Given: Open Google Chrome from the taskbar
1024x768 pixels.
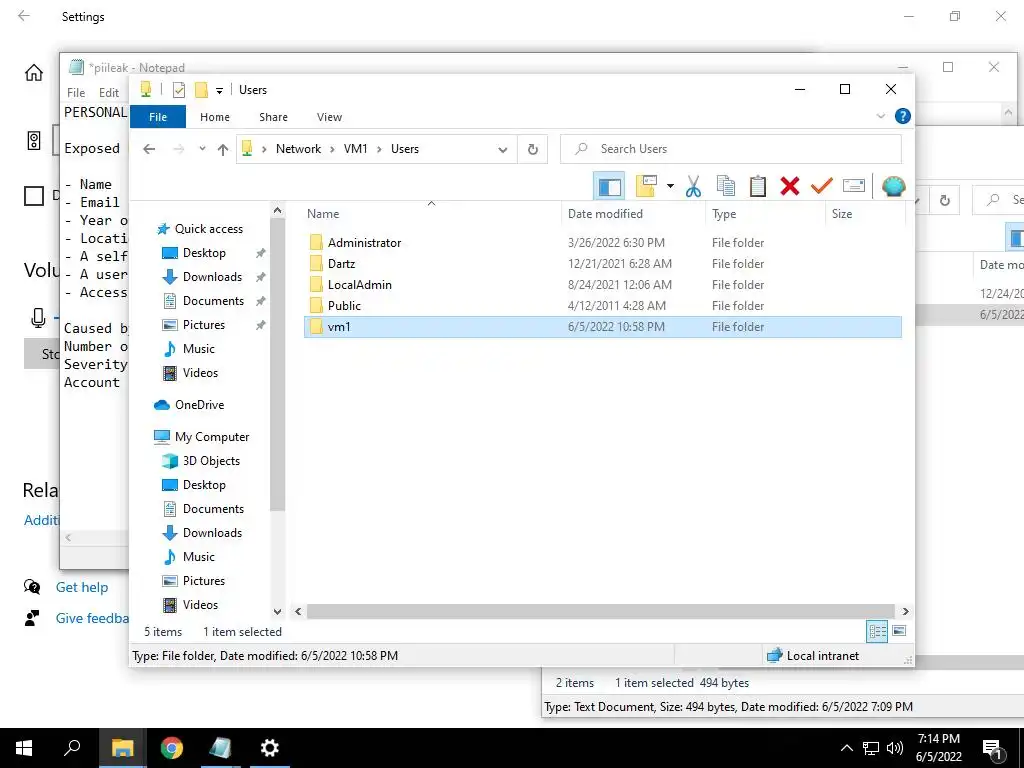Looking at the screenshot, I should click(x=172, y=748).
